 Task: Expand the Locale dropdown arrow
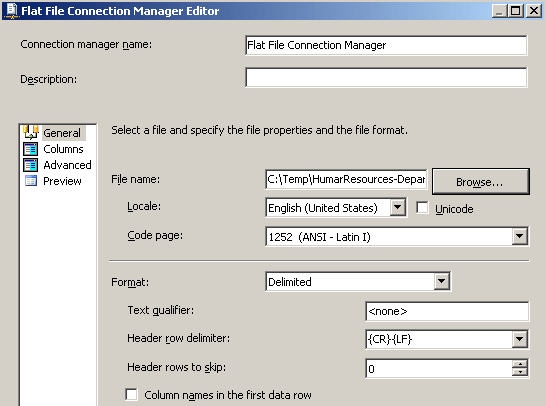(398, 208)
